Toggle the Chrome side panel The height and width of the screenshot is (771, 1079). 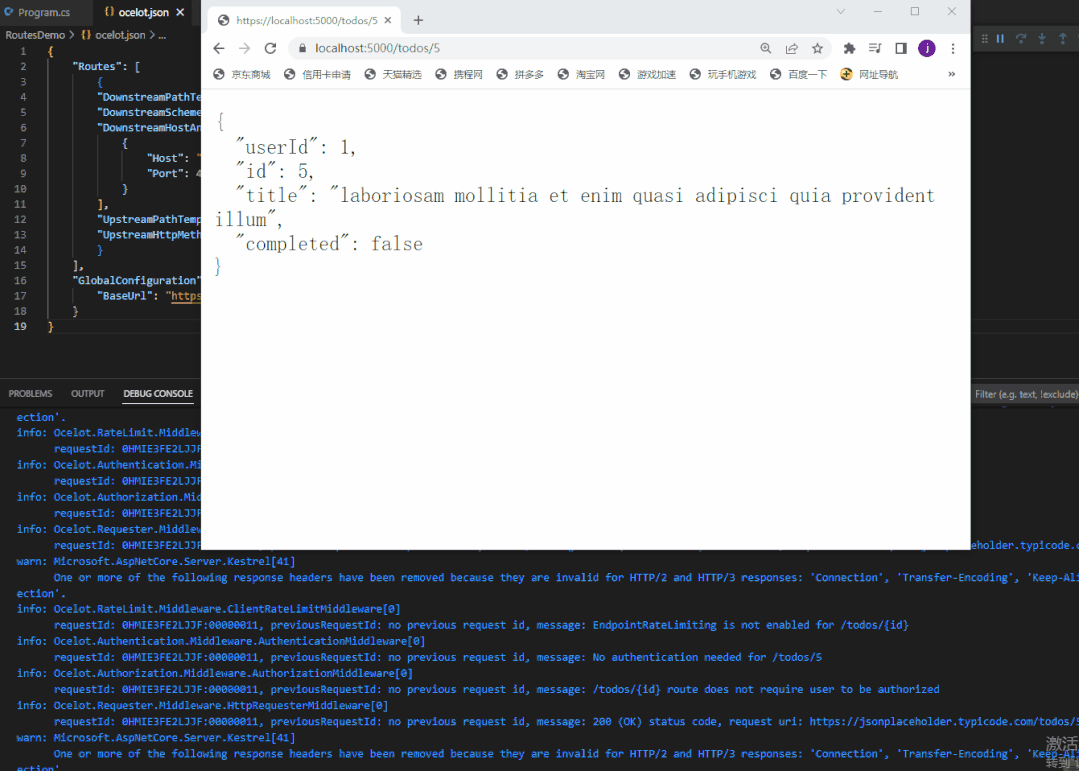tap(901, 48)
